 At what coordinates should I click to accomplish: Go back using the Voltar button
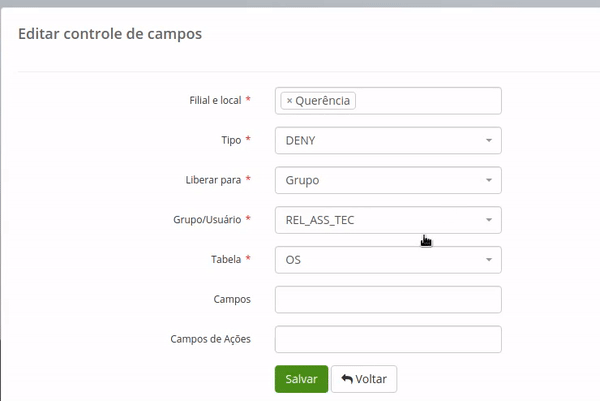click(364, 379)
